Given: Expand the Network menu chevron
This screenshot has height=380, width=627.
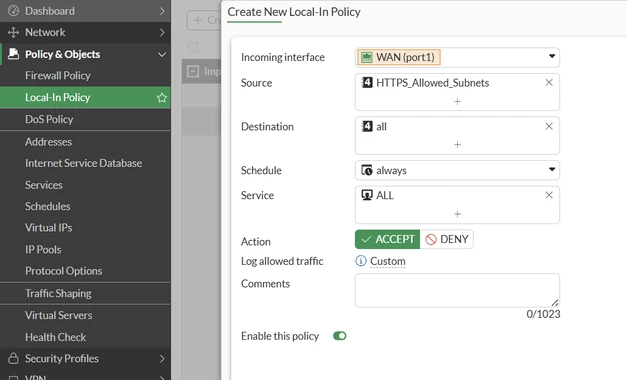Looking at the screenshot, I should pyautogui.click(x=162, y=32).
